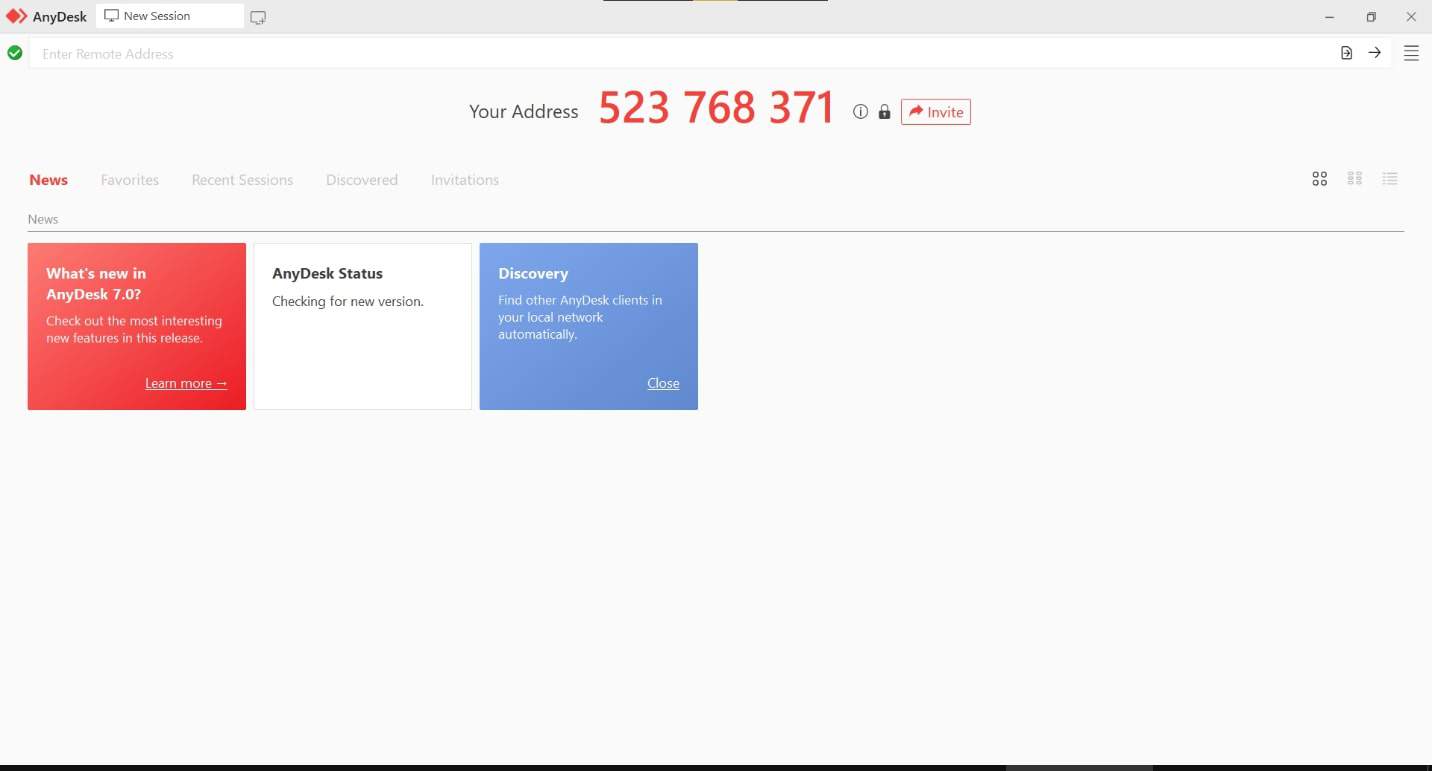The image size is (1432, 771).
Task: Switch to small tile grid view
Action: click(x=1355, y=179)
